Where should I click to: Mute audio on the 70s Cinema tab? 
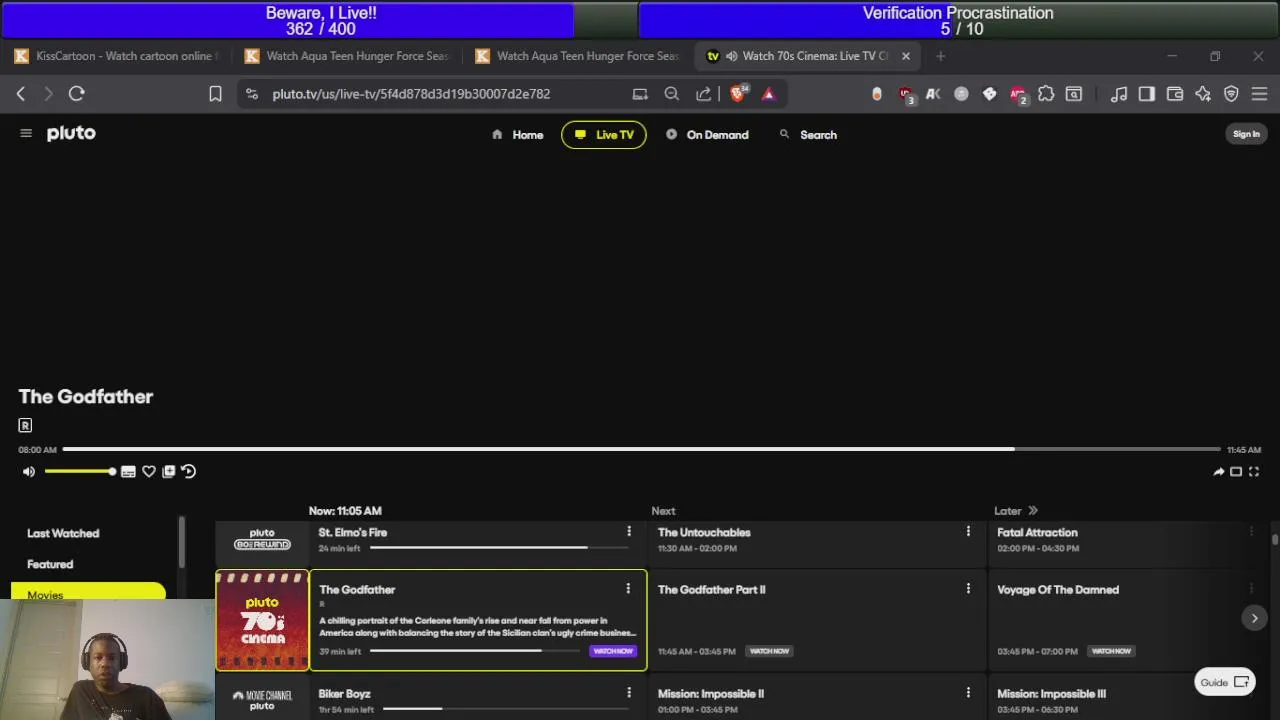732,56
